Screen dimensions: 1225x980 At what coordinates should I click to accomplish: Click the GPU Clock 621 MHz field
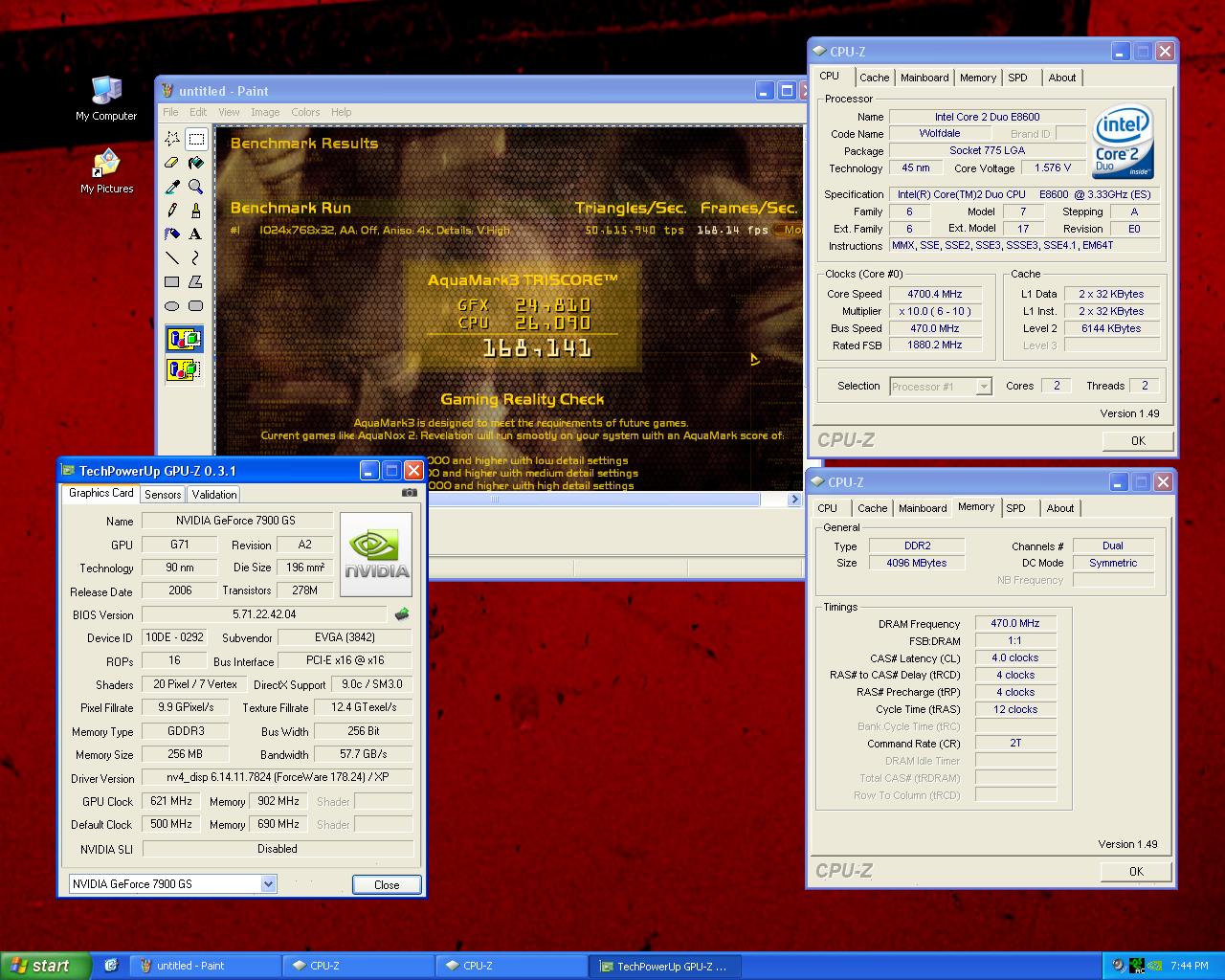(171, 801)
